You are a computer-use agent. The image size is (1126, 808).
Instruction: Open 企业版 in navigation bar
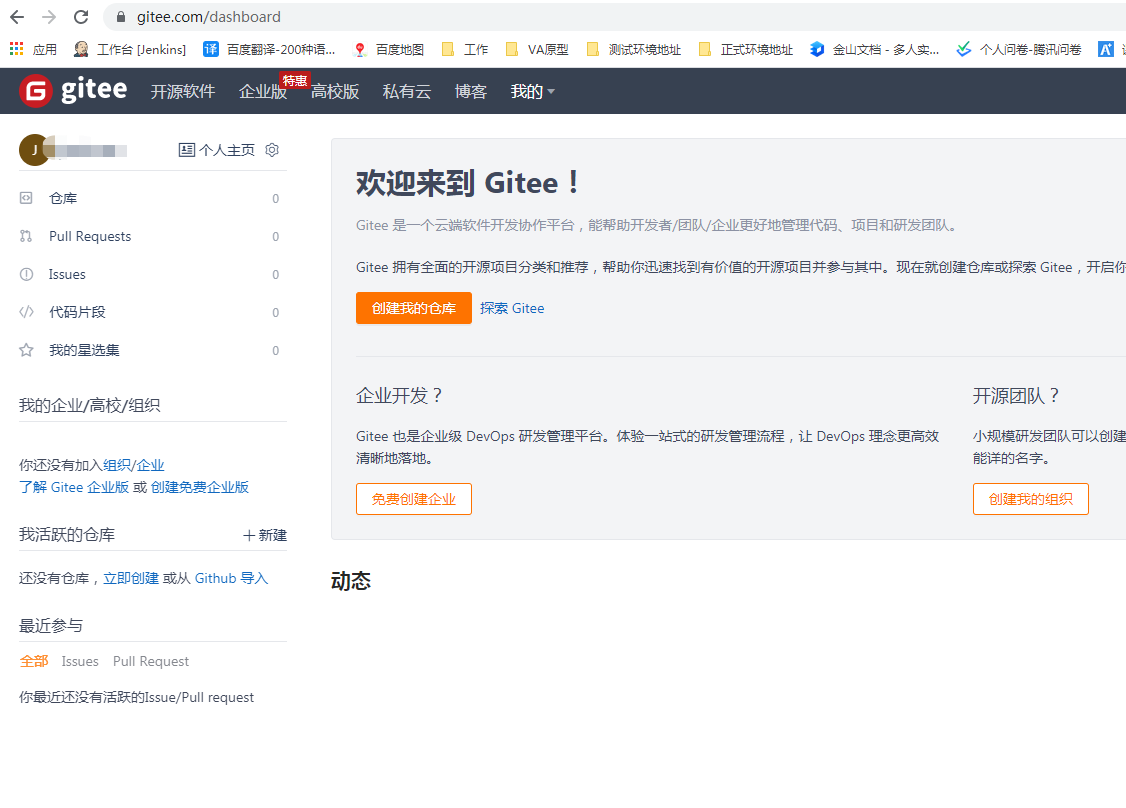tap(263, 91)
